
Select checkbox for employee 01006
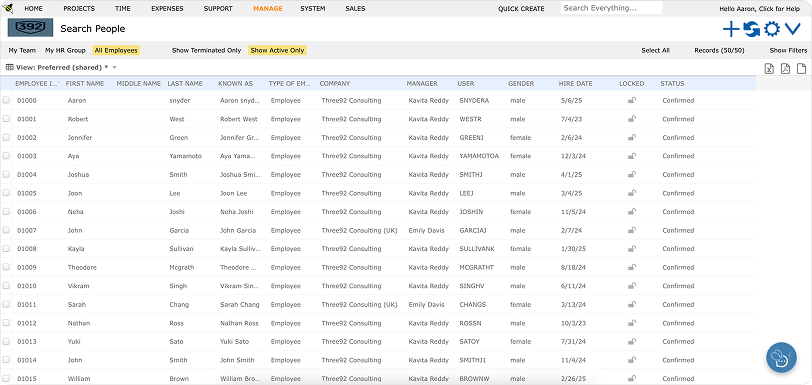coord(6,212)
